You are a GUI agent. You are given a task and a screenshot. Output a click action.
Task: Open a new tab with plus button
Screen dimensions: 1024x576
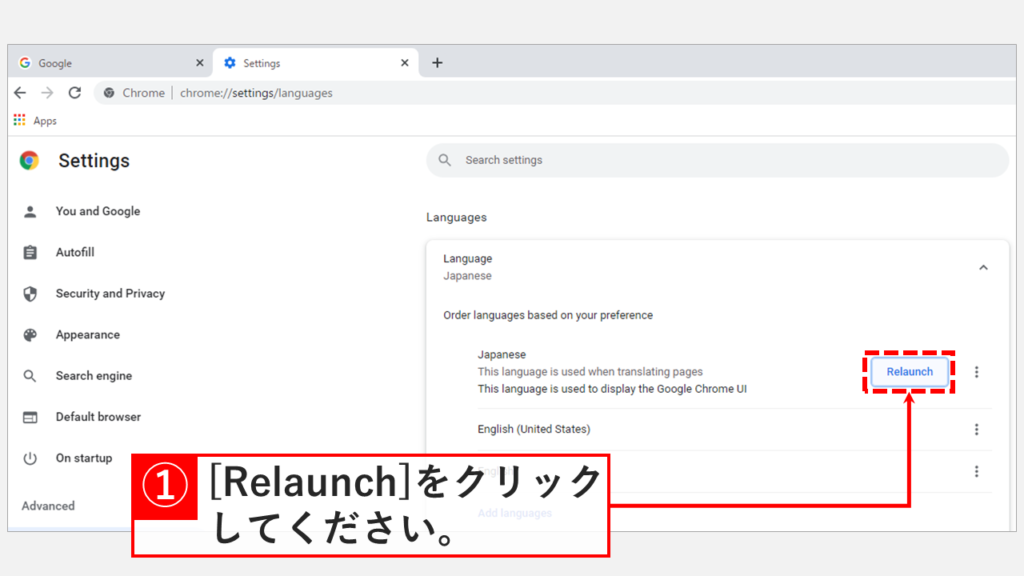point(437,63)
